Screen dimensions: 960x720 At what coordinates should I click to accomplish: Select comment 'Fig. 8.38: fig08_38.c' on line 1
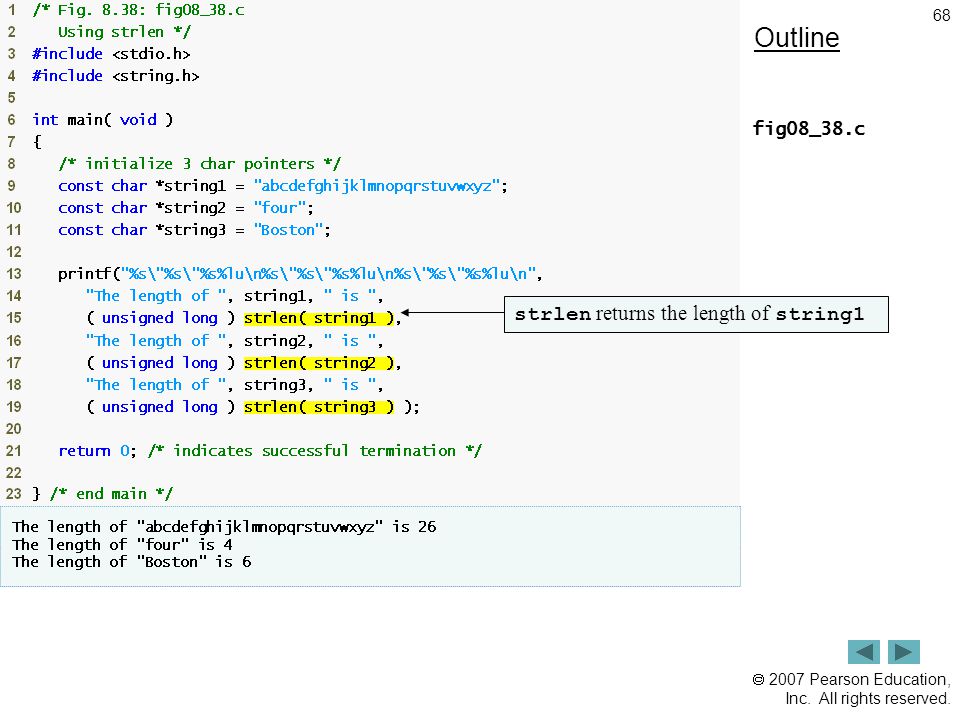138,10
